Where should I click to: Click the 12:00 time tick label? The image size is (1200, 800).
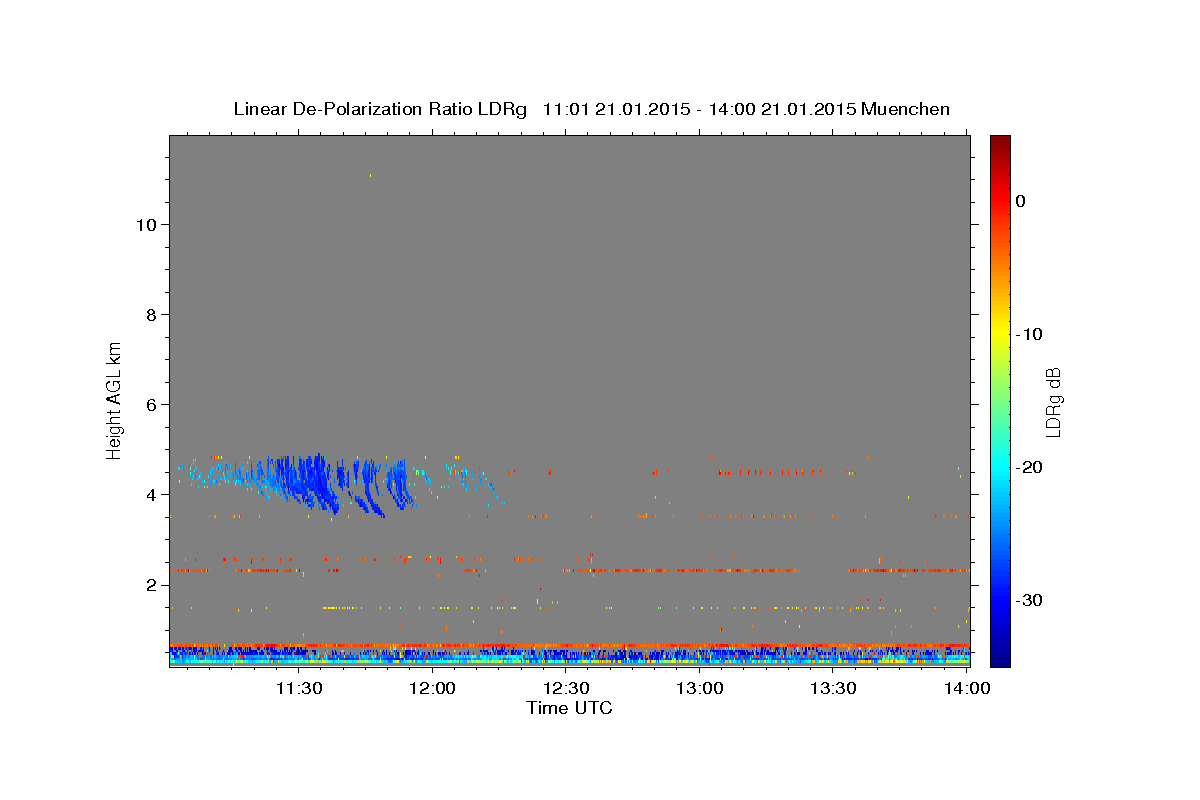(x=432, y=688)
